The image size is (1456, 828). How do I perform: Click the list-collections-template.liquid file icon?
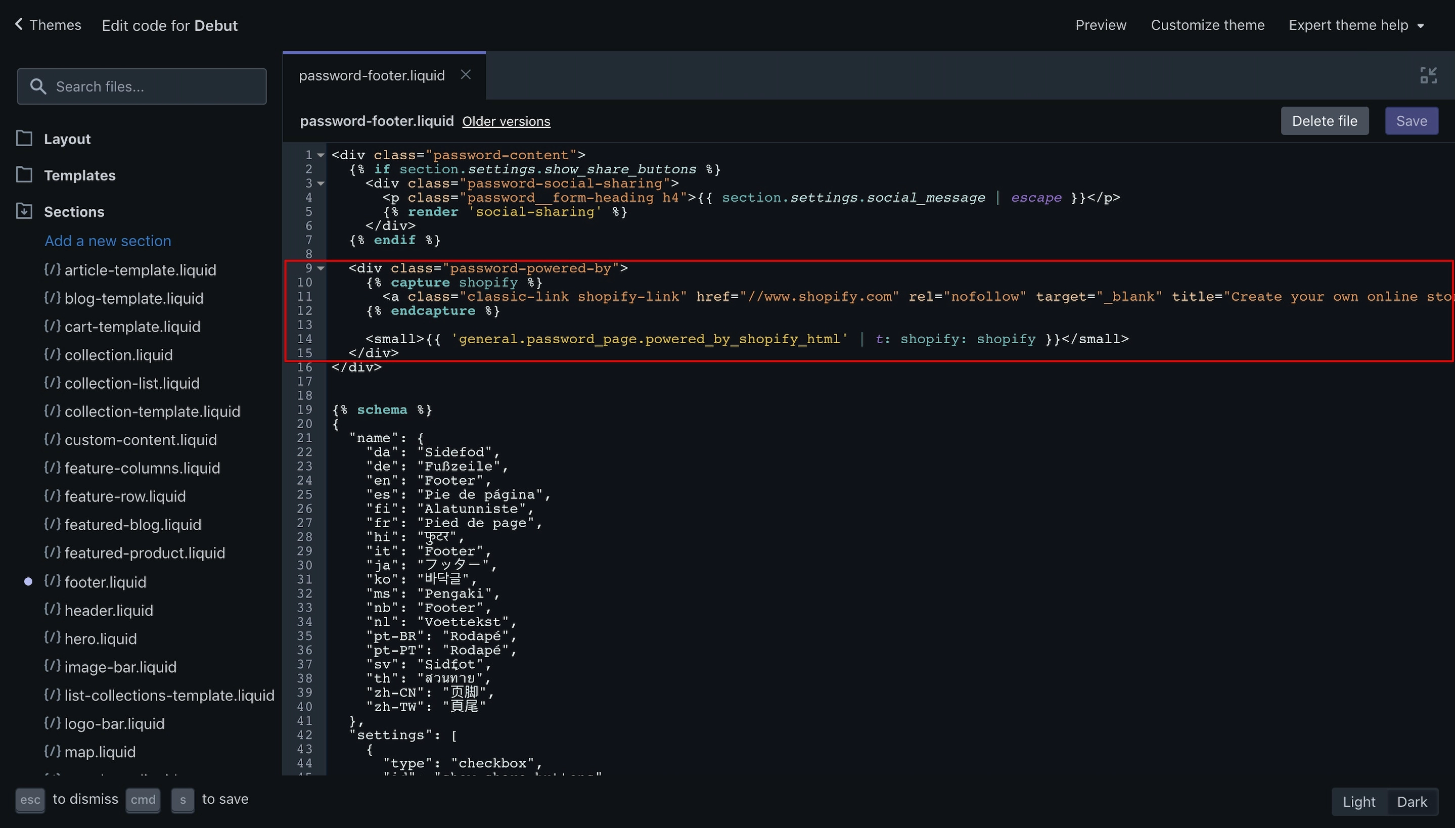click(x=53, y=695)
